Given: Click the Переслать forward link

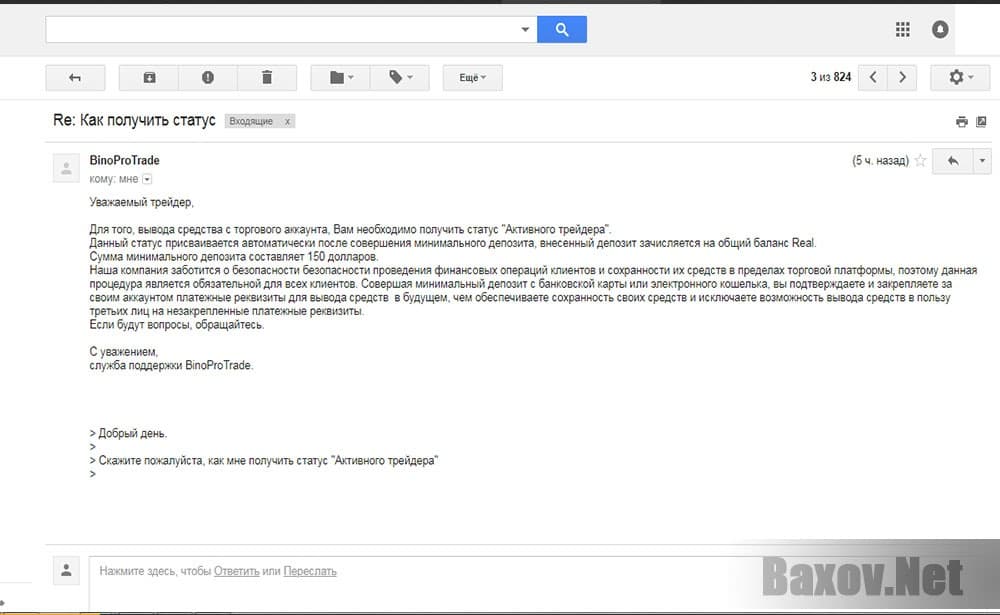Looking at the screenshot, I should coord(310,571).
